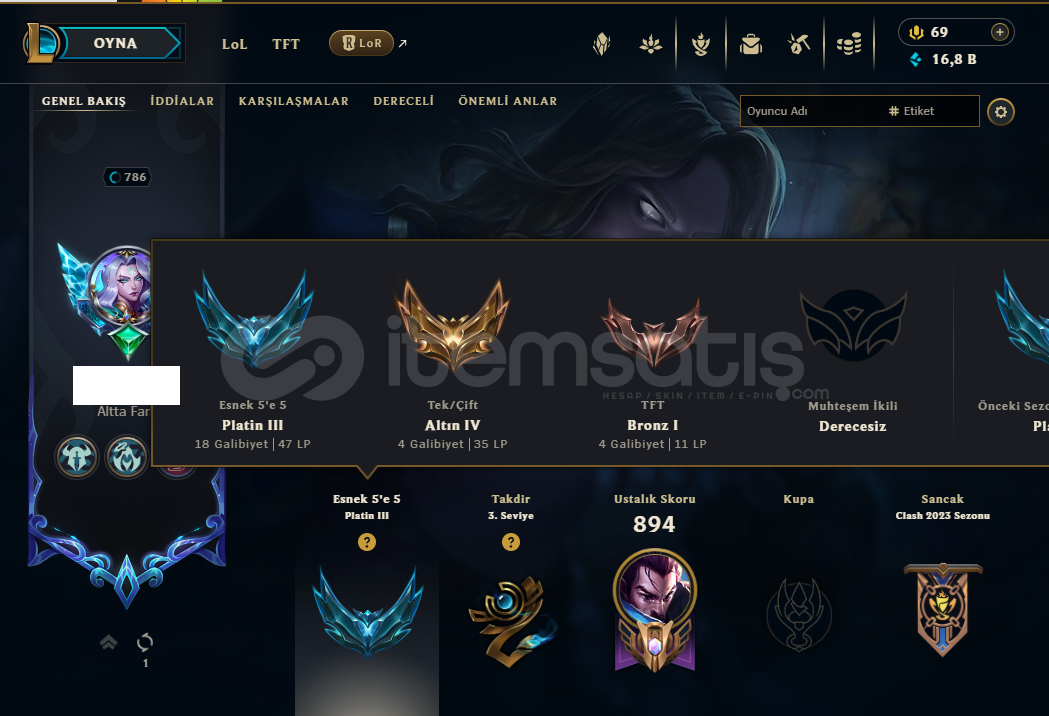Image resolution: width=1049 pixels, height=716 pixels.
Task: Open profile settings gear icon
Action: pos(1001,112)
